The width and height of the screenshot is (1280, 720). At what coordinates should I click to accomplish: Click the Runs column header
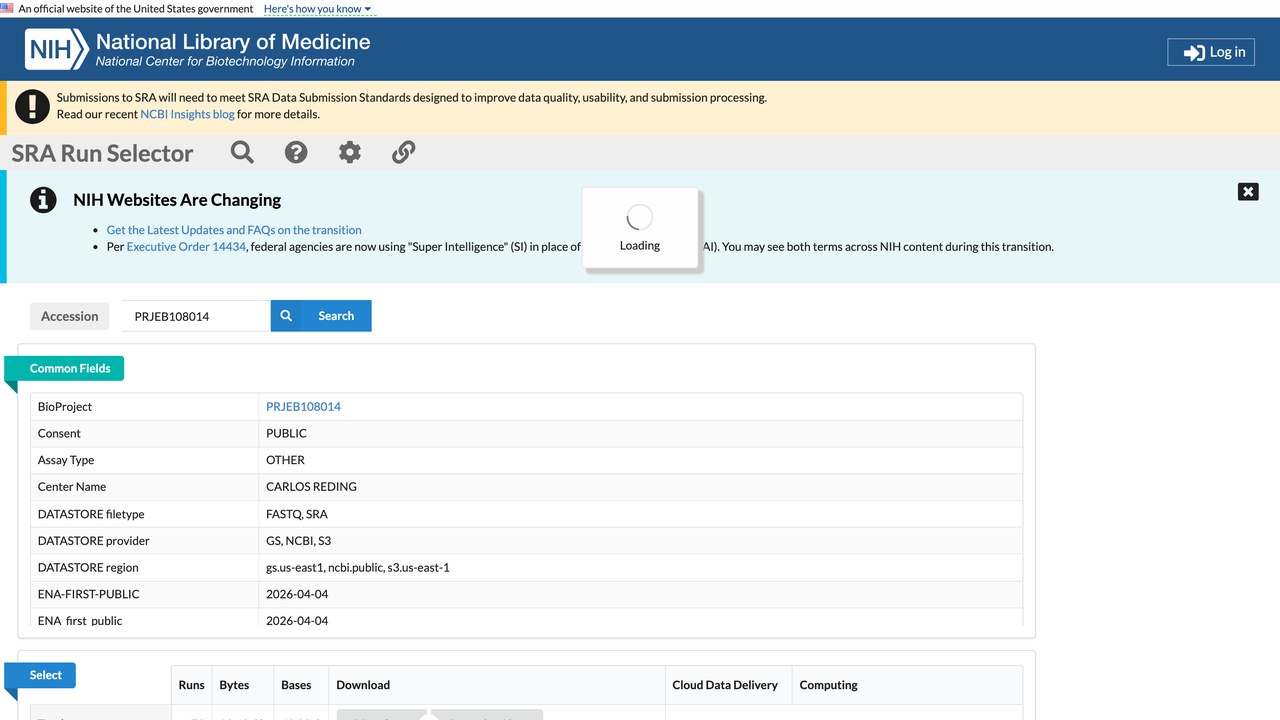pyautogui.click(x=191, y=685)
